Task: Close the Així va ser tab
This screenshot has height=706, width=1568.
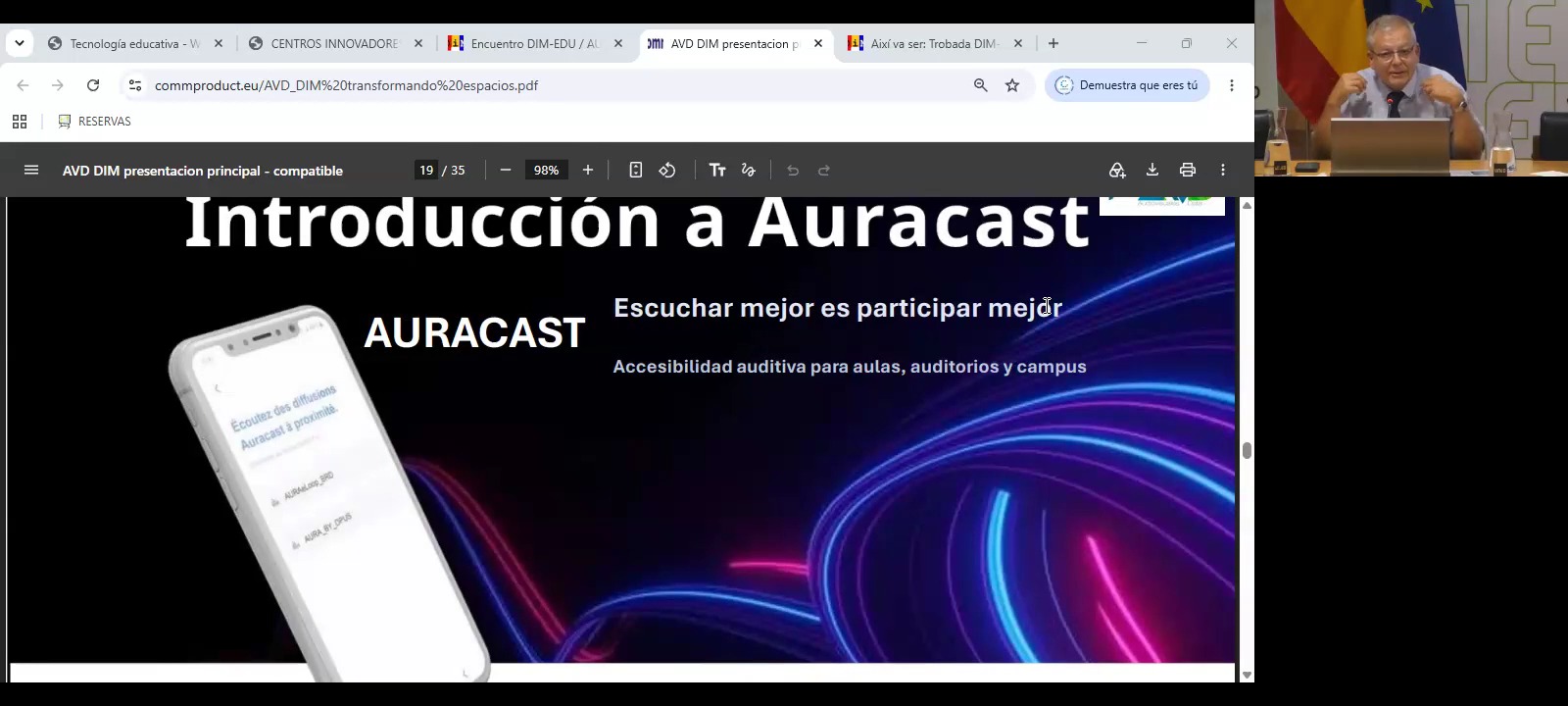Action: tap(1018, 43)
